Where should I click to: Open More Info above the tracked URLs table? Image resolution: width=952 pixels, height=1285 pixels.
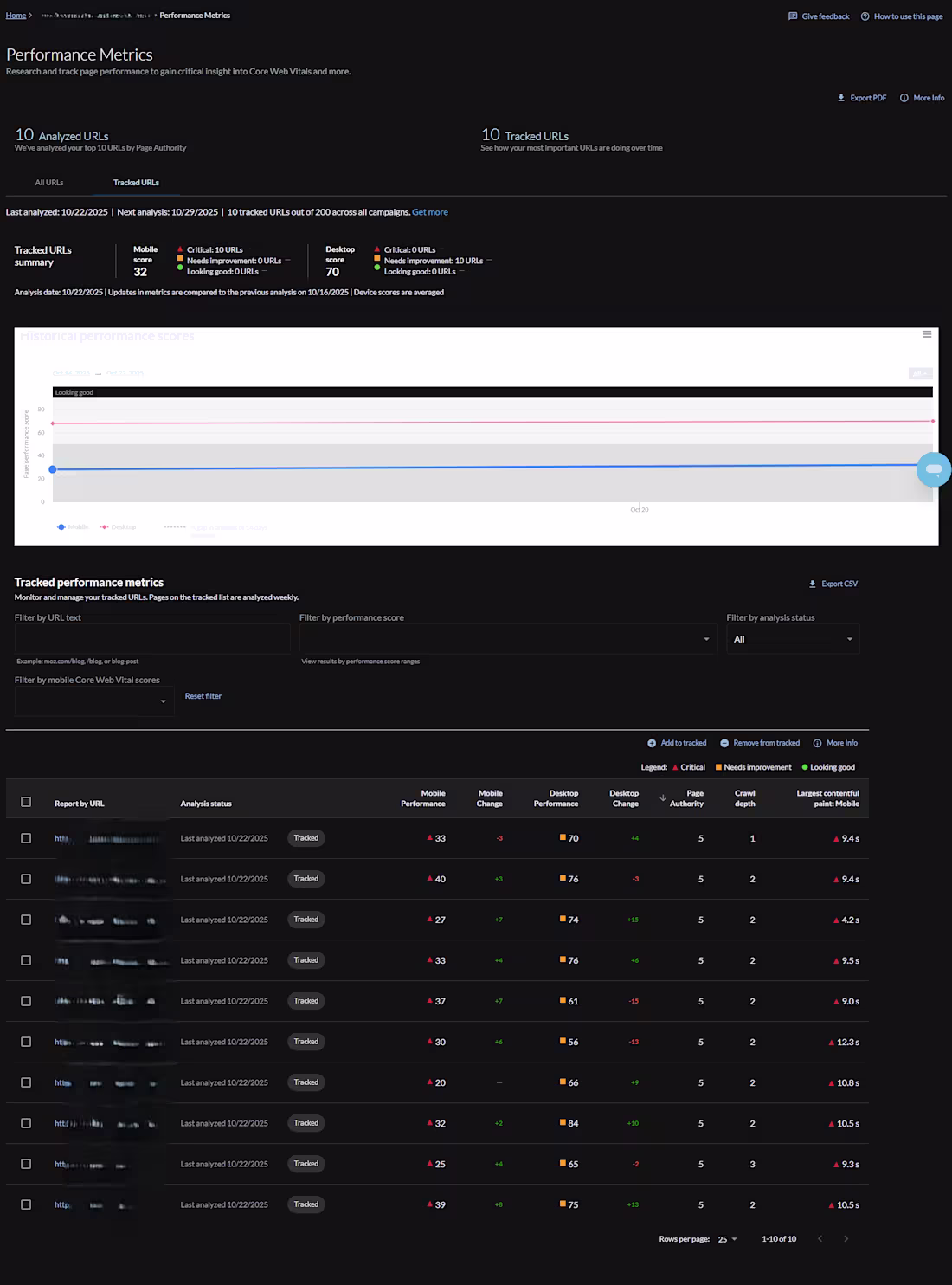[817, 742]
